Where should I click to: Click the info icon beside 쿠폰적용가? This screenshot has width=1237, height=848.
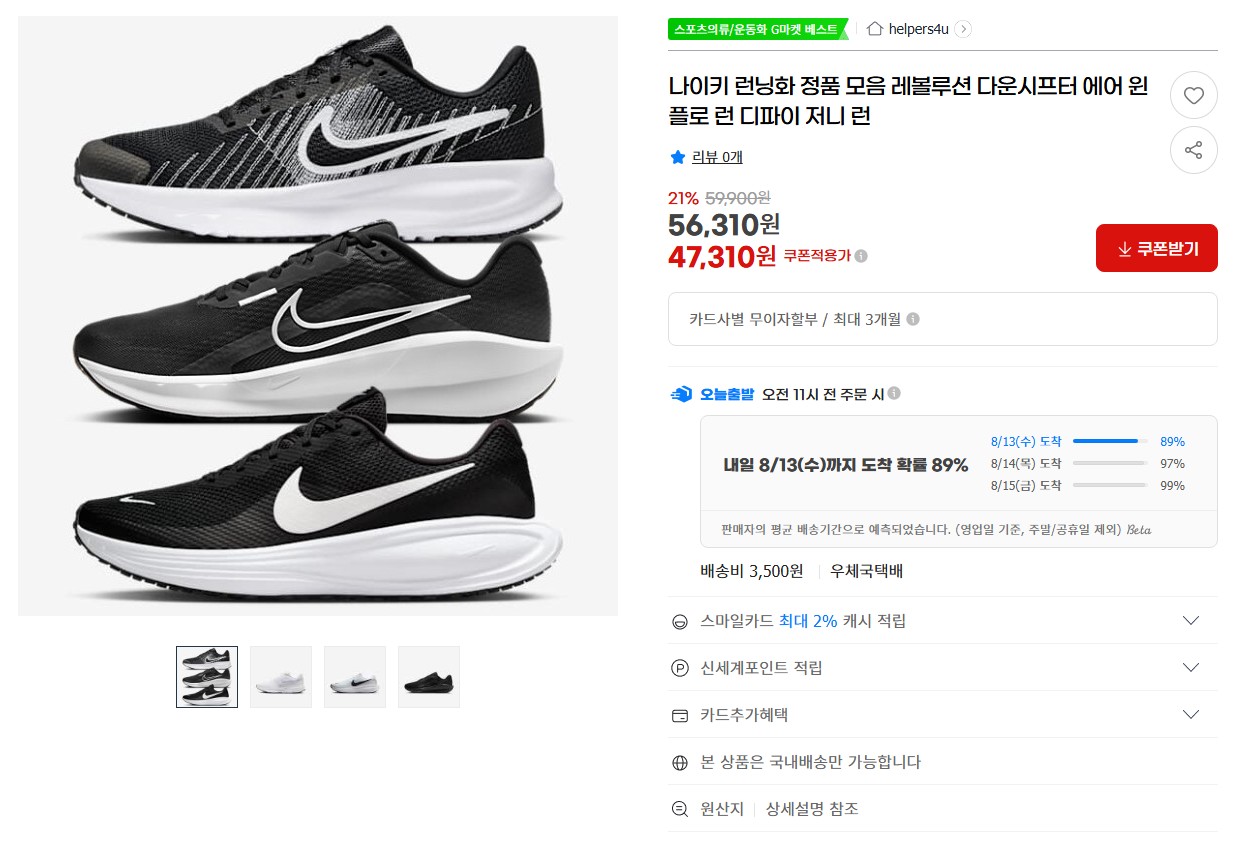[x=862, y=256]
